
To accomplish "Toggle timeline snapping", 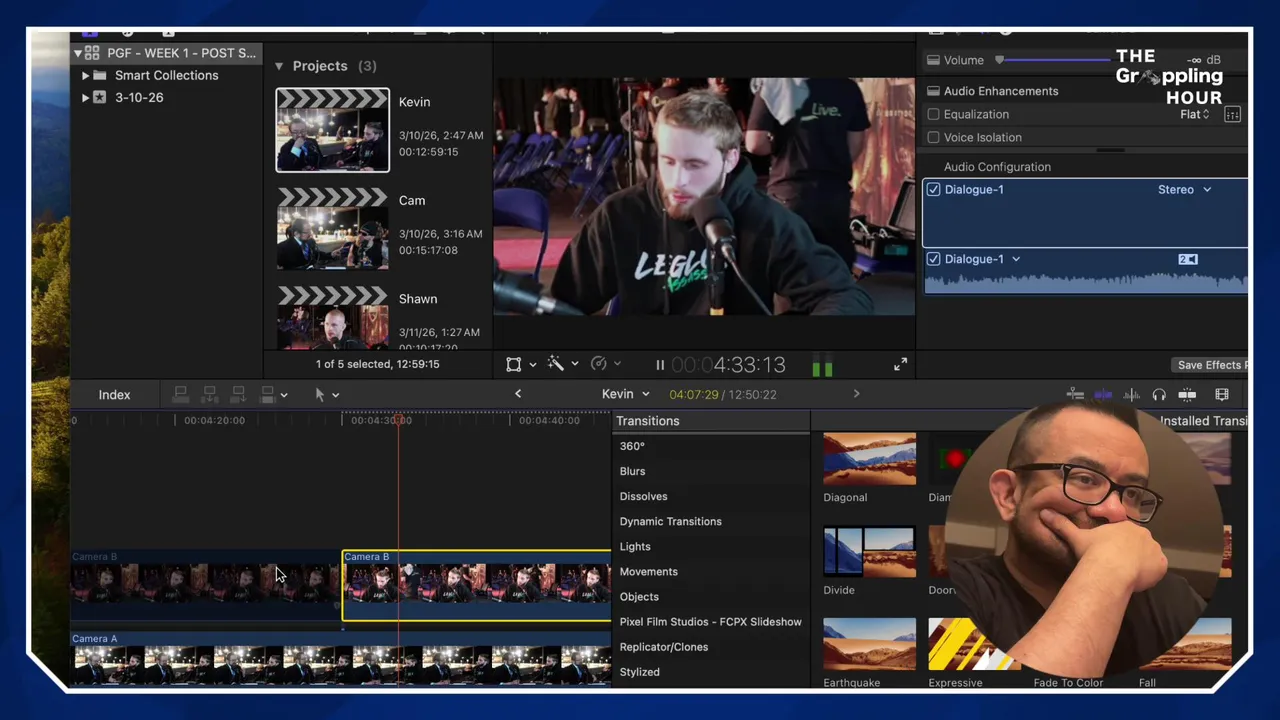I will 1187,395.
